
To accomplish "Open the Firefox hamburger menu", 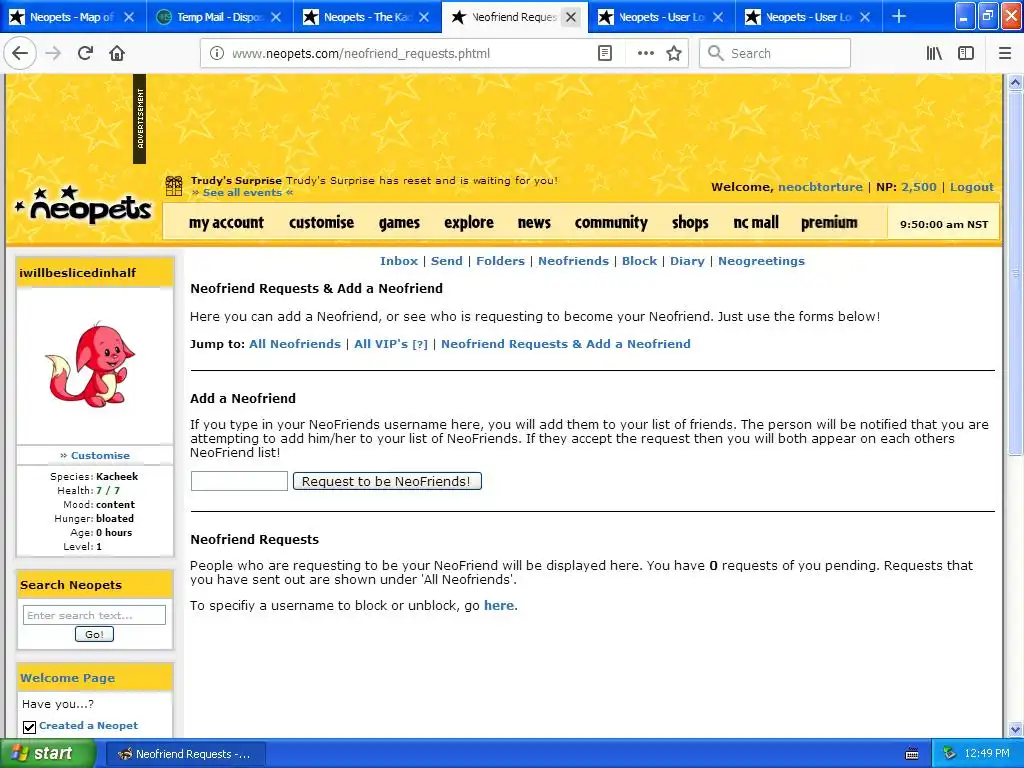I will click(1005, 54).
